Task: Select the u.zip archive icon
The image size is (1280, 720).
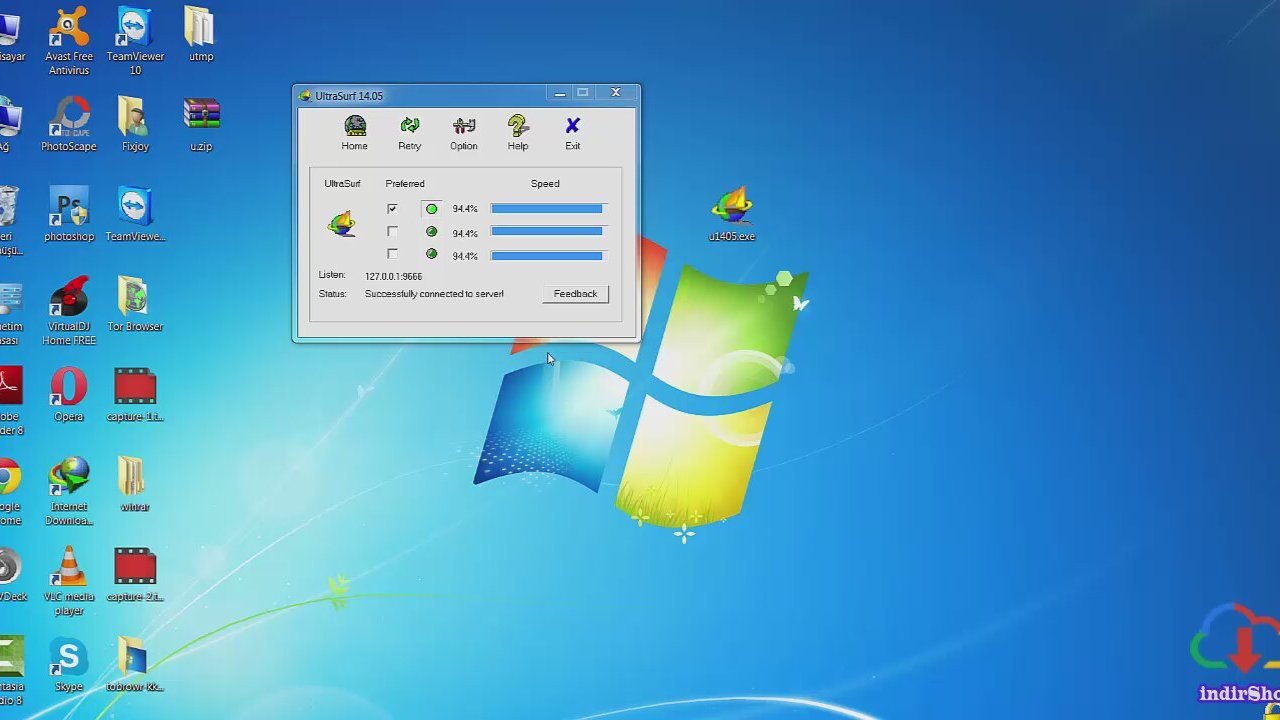Action: point(201,124)
